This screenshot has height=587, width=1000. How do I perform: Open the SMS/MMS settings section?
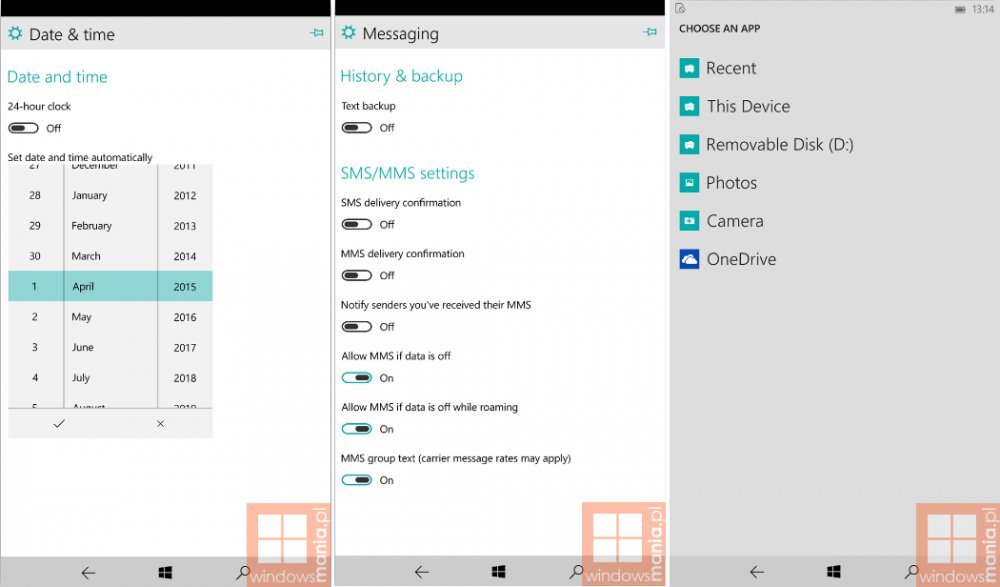point(407,172)
